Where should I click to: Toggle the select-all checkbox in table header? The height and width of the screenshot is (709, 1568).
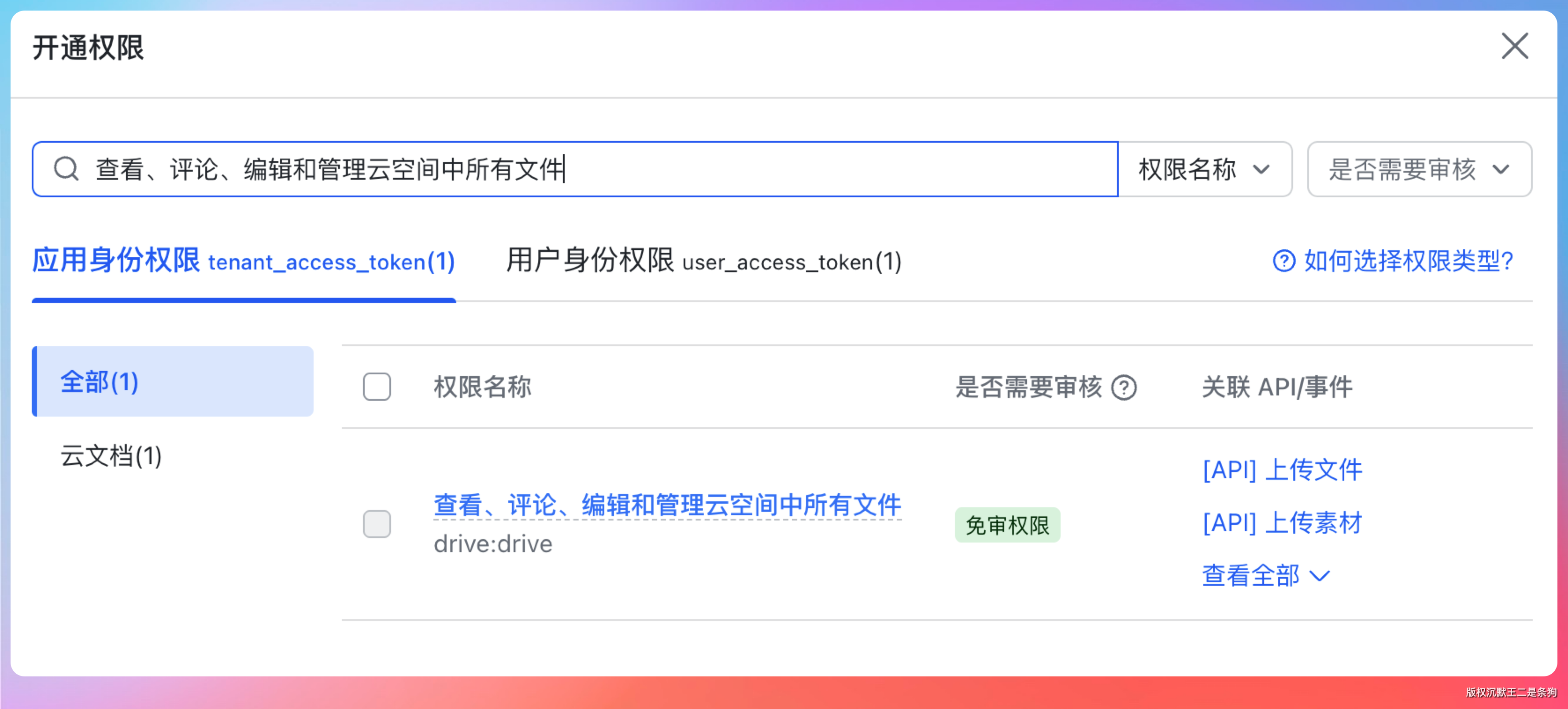[377, 387]
